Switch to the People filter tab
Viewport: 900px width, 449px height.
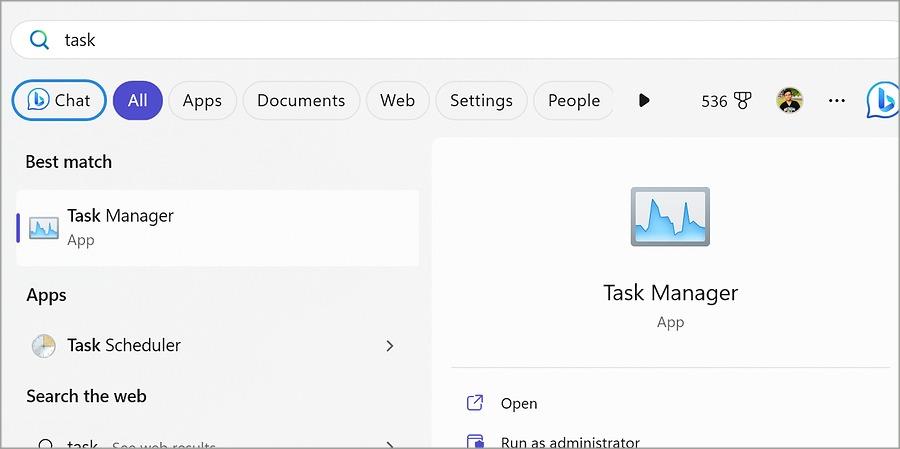coord(573,100)
